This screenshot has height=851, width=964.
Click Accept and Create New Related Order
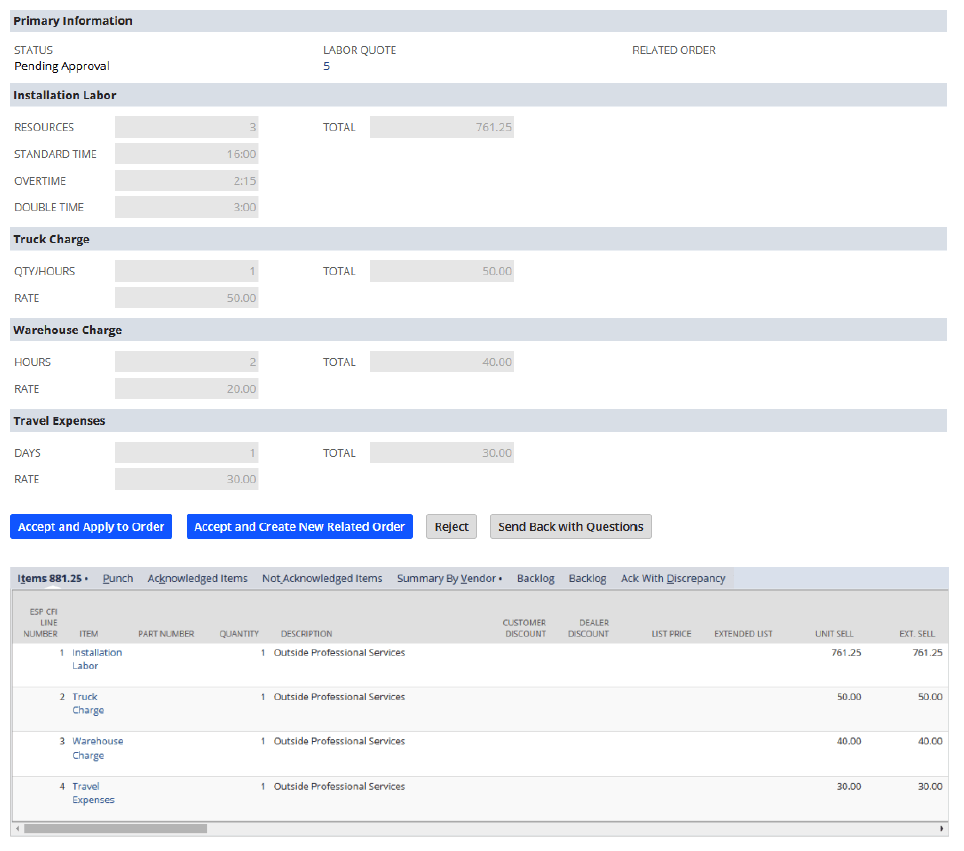tap(299, 526)
